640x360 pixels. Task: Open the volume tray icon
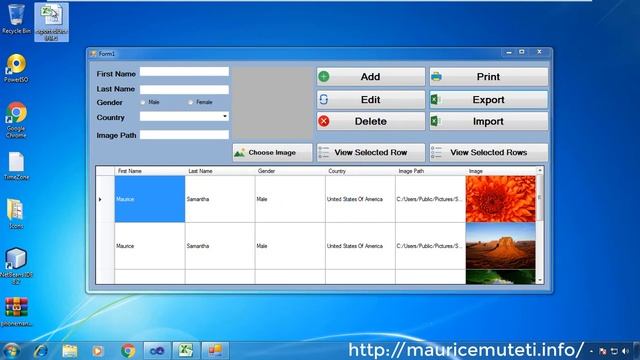625,351
